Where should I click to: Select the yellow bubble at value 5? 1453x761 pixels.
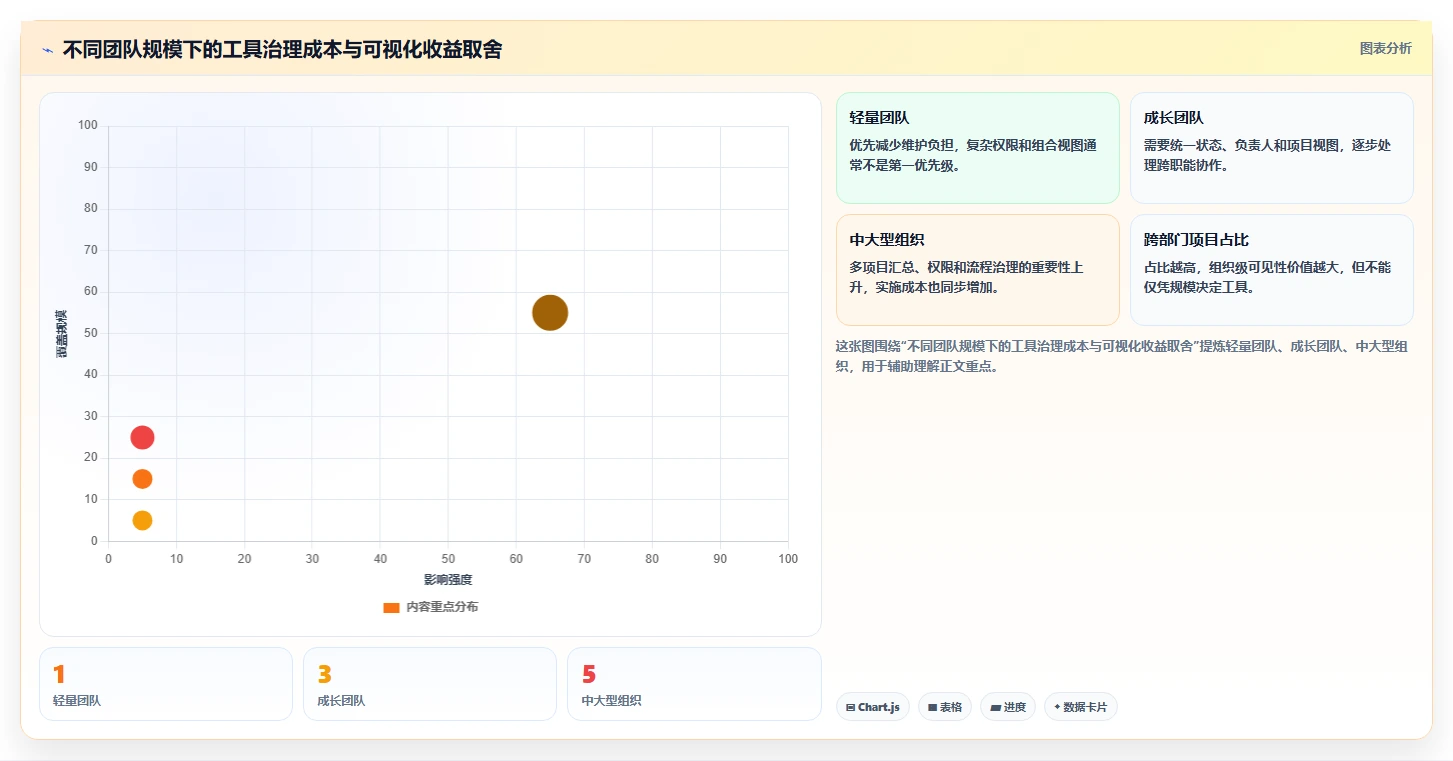tap(142, 520)
